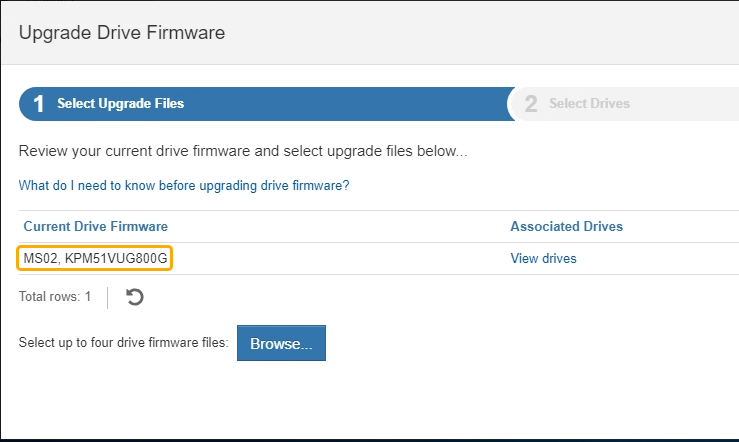Viewport: 739px width, 442px height.
Task: Click the Current Drive Firmware column header
Action: (96, 227)
